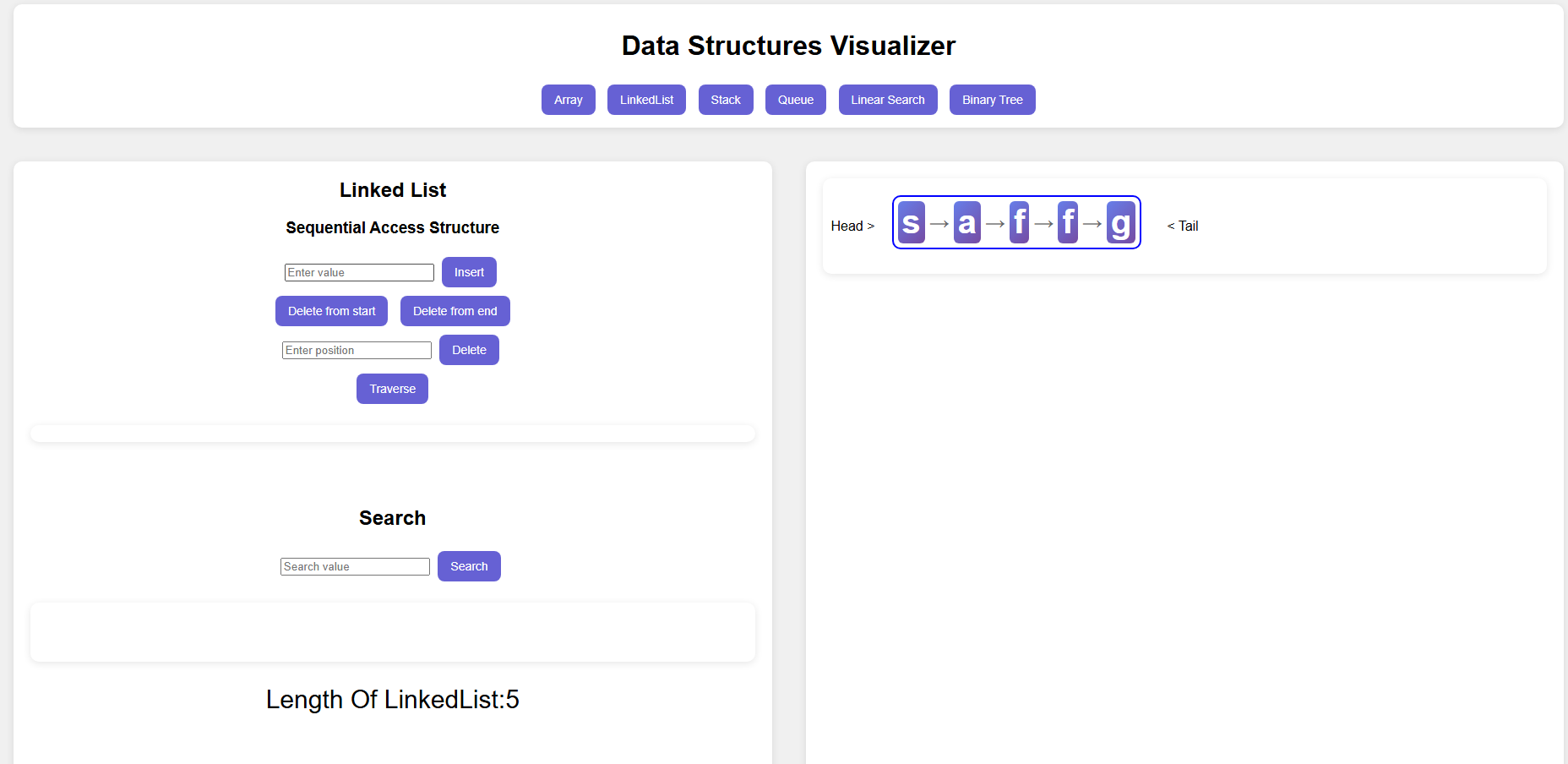The image size is (1568, 764).
Task: Click the Search value input box
Action: 355,566
